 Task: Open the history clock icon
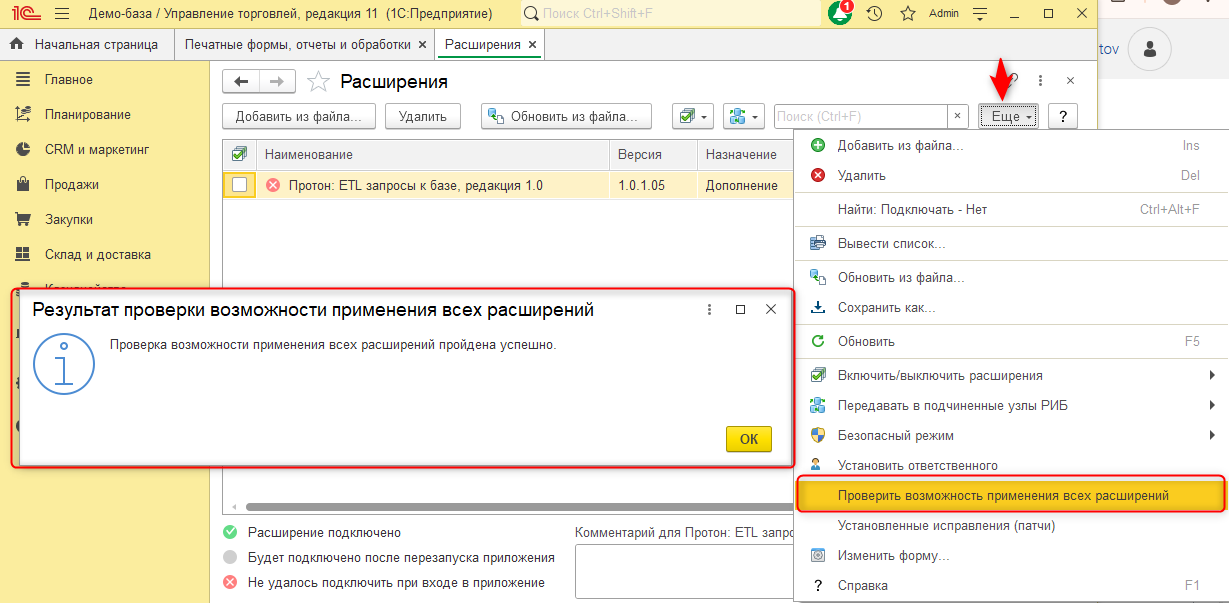pyautogui.click(x=874, y=14)
